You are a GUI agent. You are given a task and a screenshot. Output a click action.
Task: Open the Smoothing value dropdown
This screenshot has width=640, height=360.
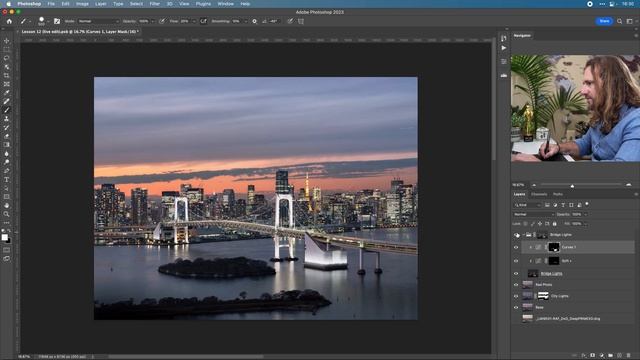tap(246, 21)
